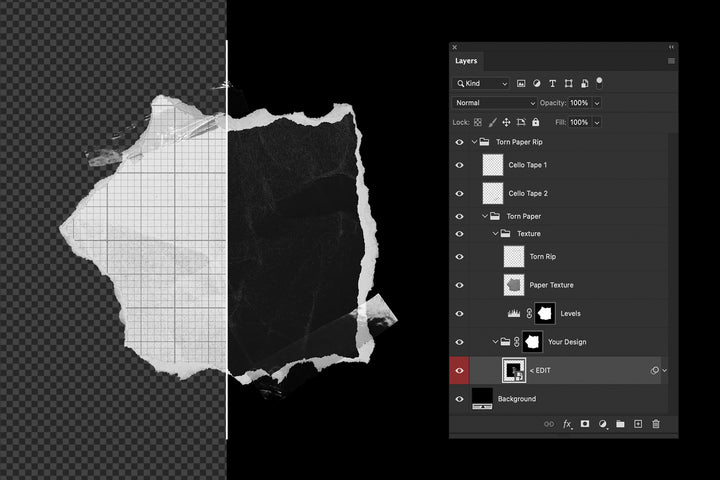The width and height of the screenshot is (720, 480).
Task: Collapse the Torn Paper group
Action: [485, 216]
